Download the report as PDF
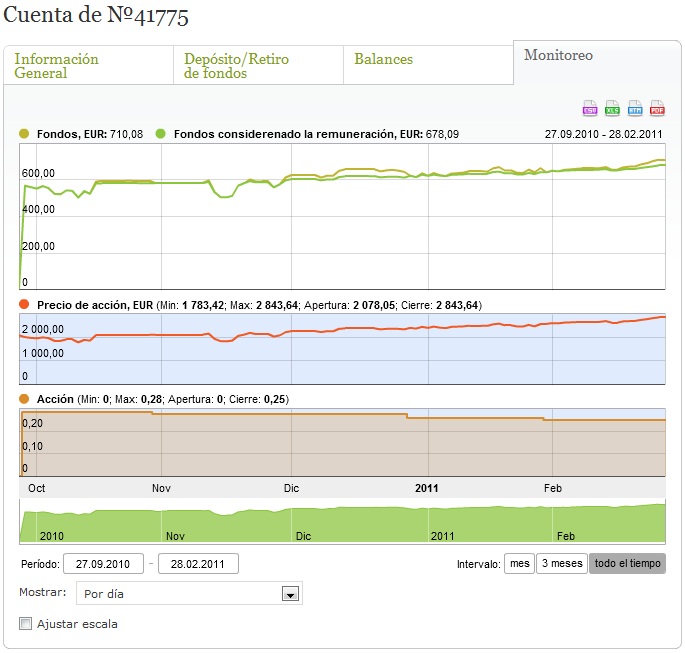Viewport: 685px width, 653px height. pyautogui.click(x=657, y=108)
